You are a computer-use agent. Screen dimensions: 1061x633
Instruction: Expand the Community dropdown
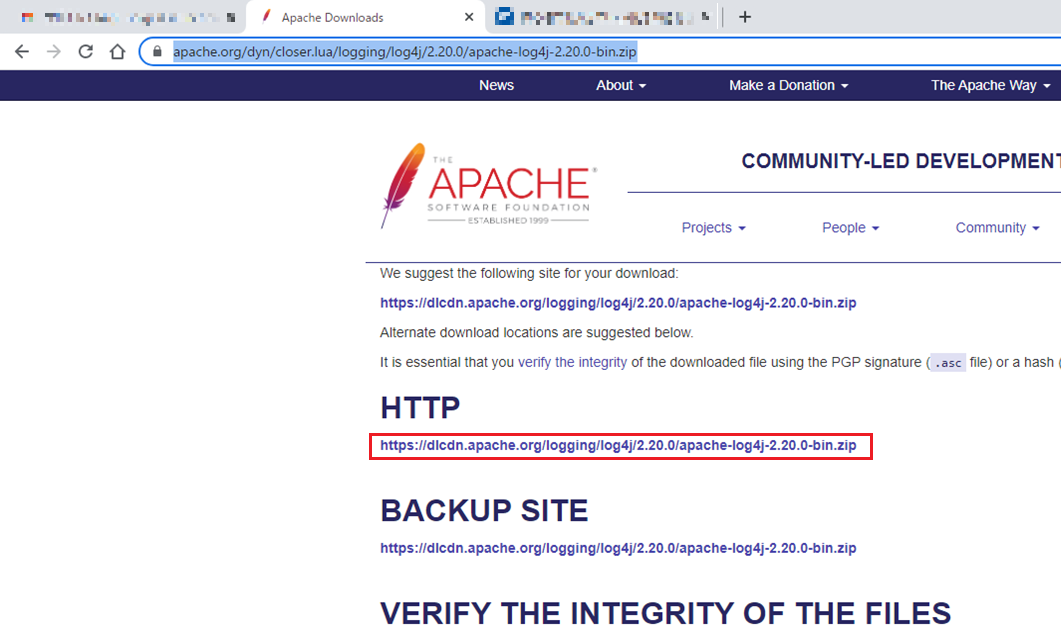997,227
